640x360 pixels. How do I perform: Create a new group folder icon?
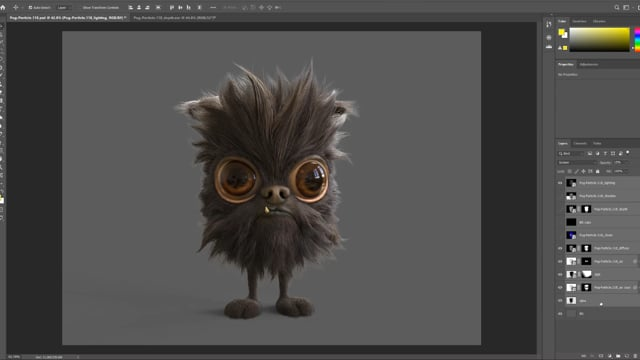pyautogui.click(x=618, y=356)
